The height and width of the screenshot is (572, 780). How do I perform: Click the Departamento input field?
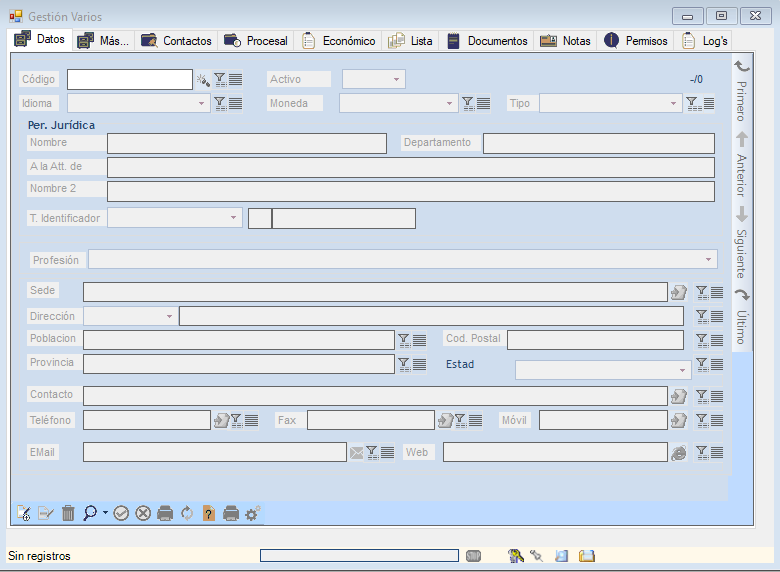pyautogui.click(x=598, y=144)
